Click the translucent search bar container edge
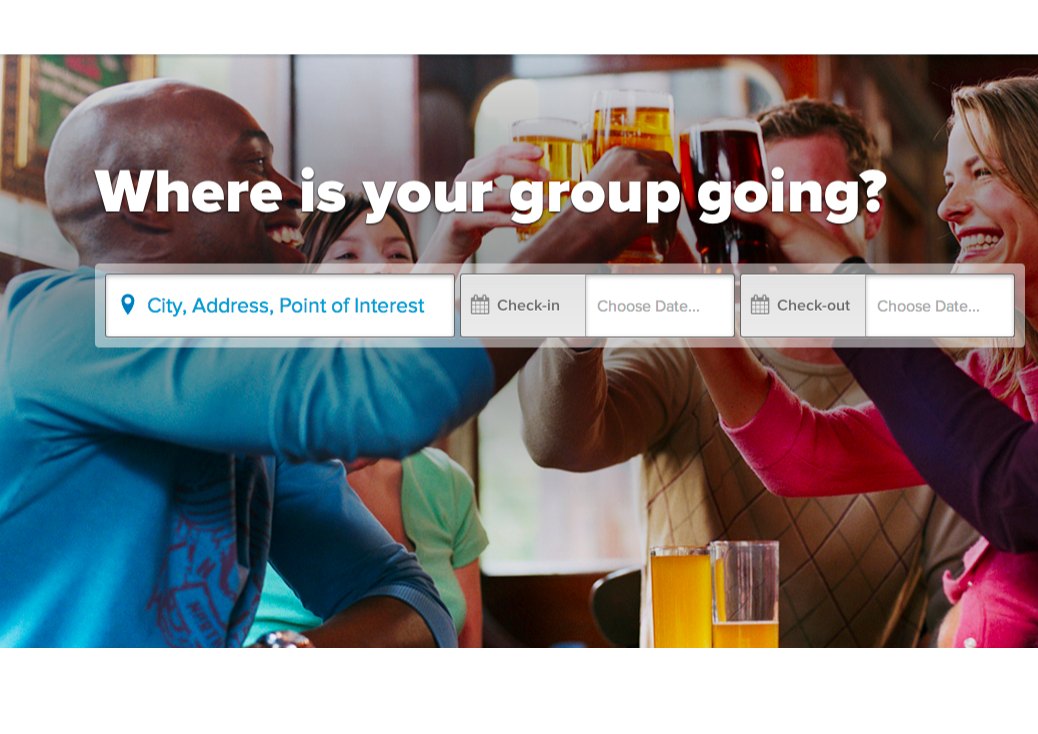Screen dimensions: 1038x734 (559, 342)
